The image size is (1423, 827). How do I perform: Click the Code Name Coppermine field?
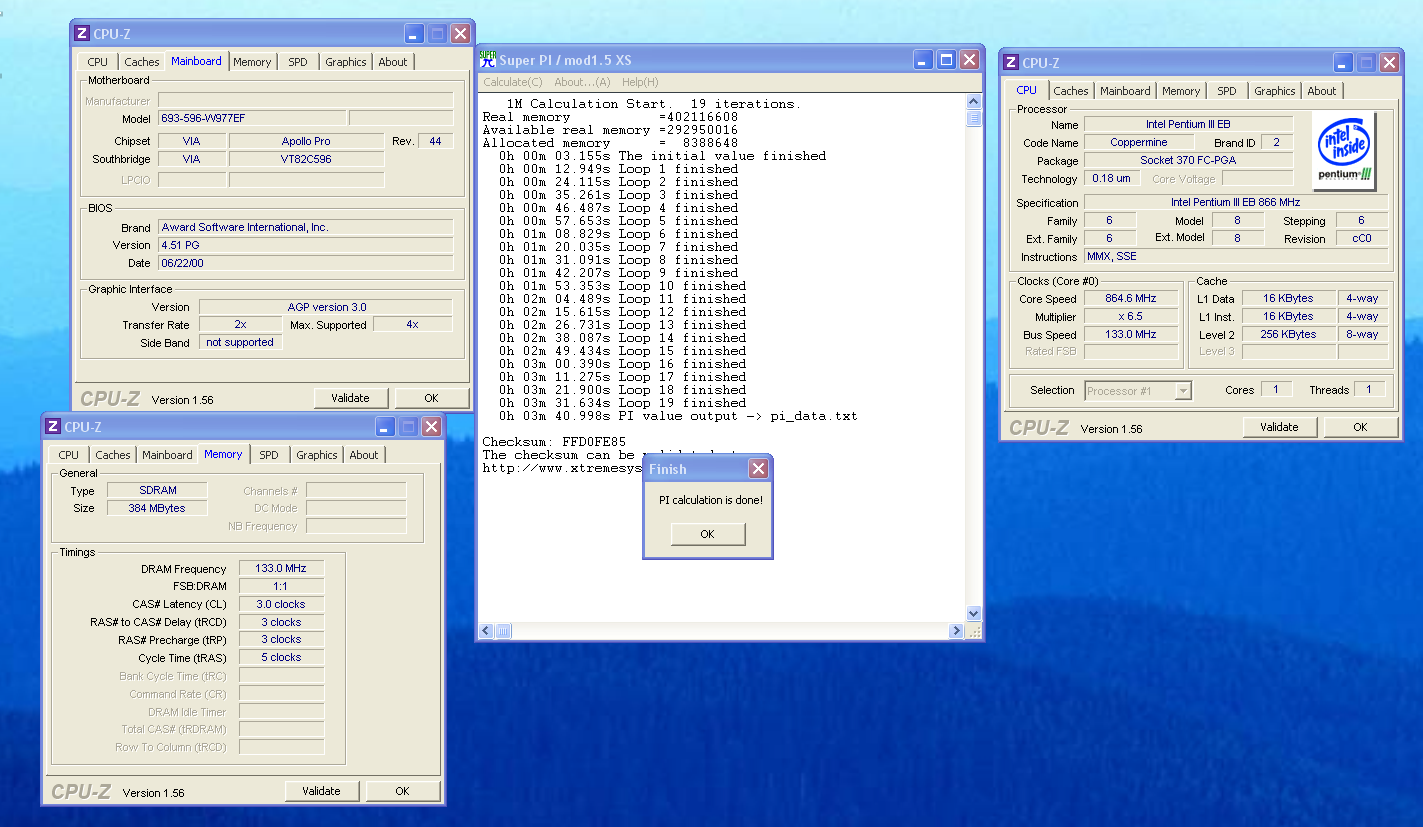[x=1139, y=143]
